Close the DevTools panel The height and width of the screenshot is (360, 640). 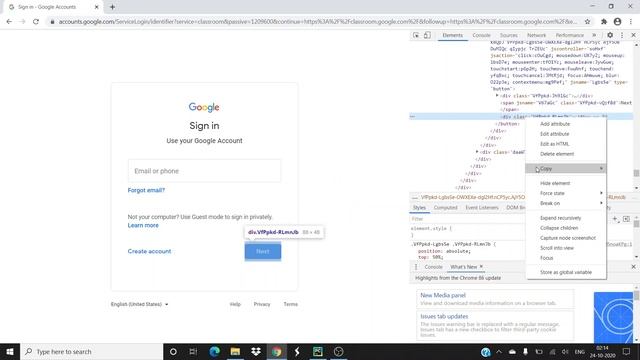point(633,36)
